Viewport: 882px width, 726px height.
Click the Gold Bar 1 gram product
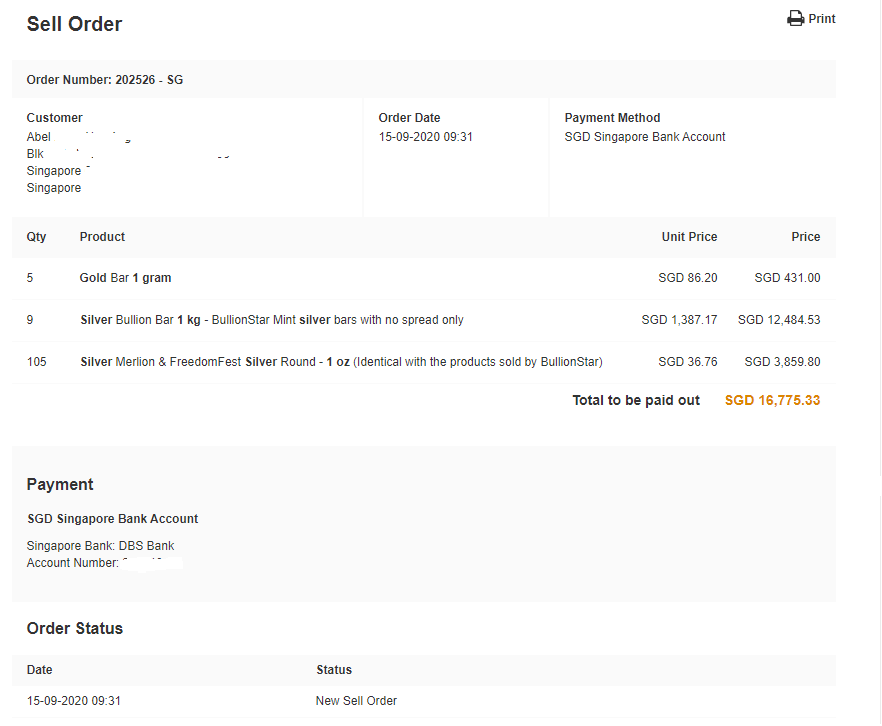coord(125,278)
